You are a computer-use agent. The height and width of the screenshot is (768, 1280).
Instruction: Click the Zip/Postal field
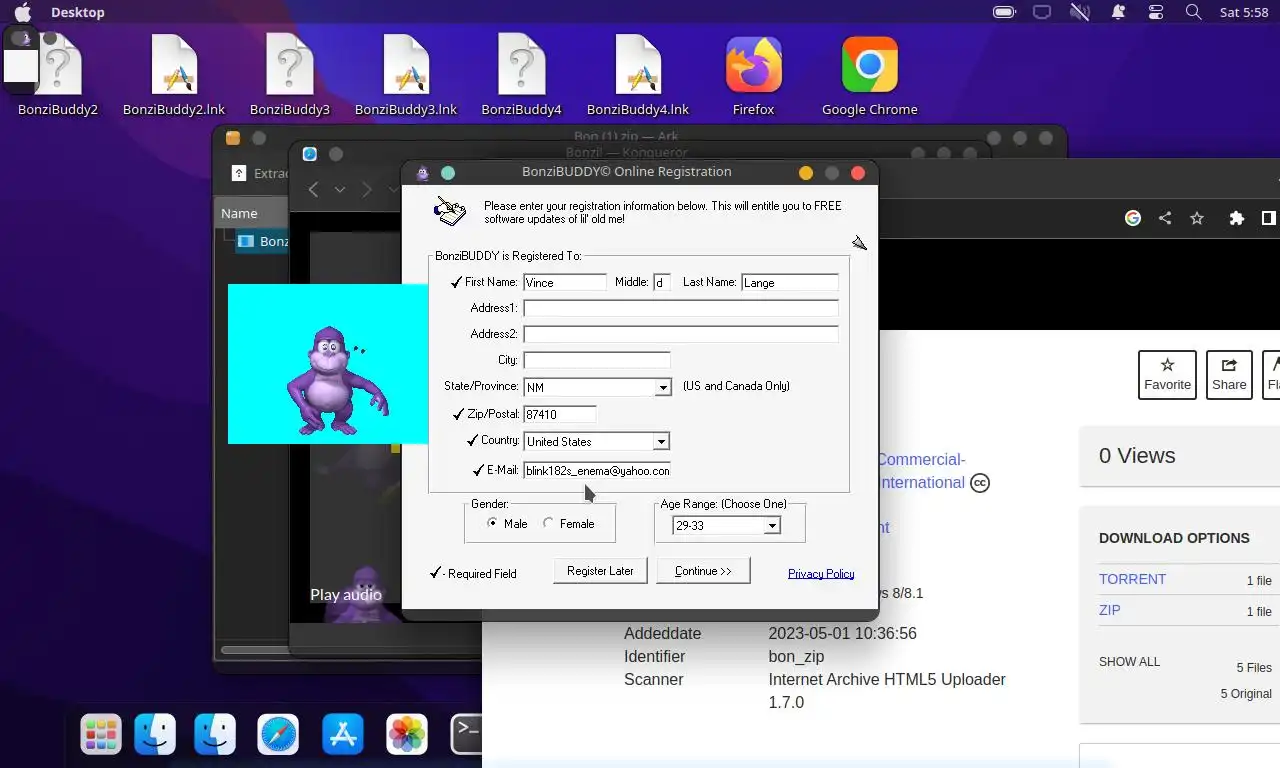coord(560,414)
